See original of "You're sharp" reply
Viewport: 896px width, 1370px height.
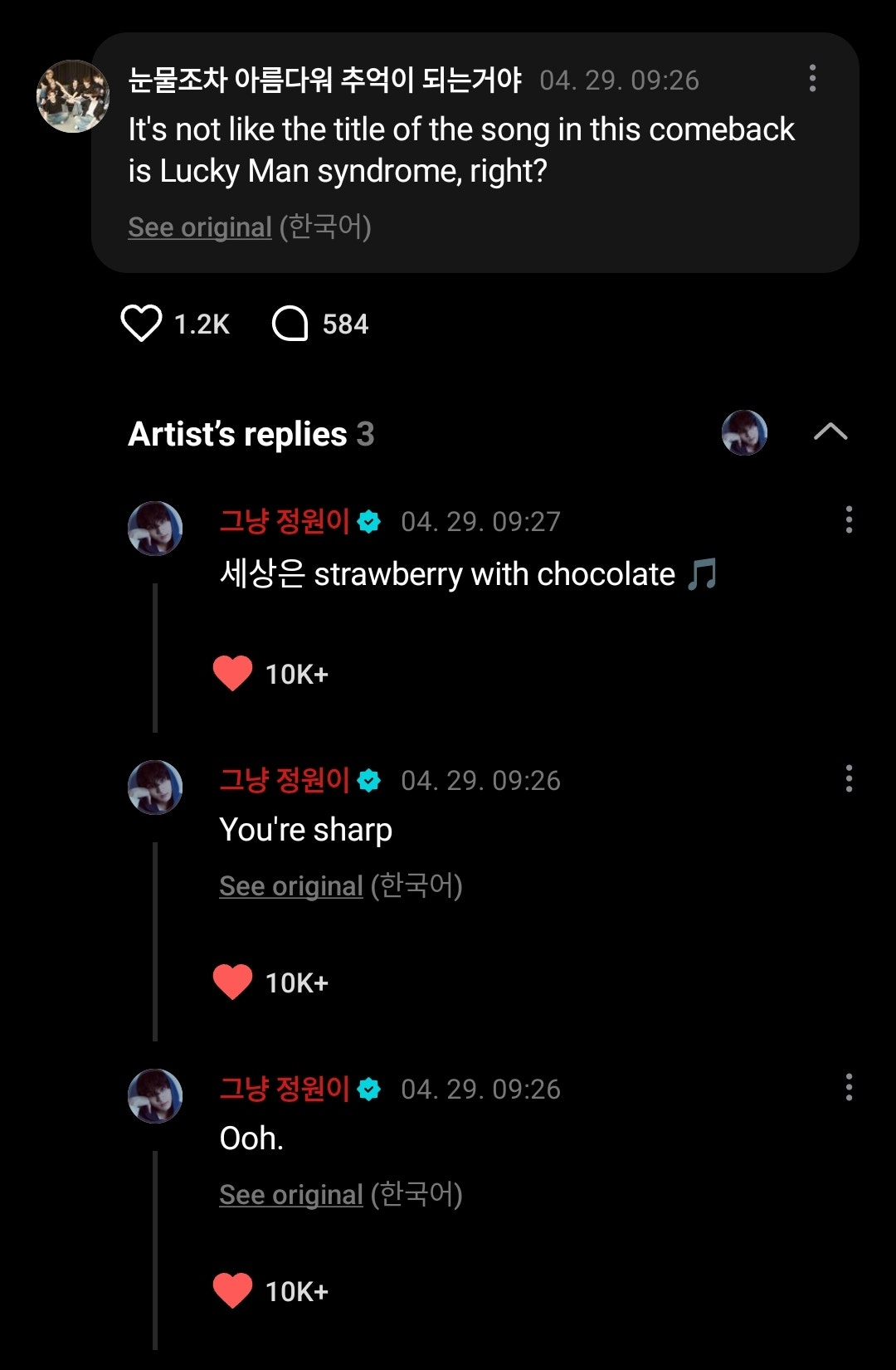291,886
